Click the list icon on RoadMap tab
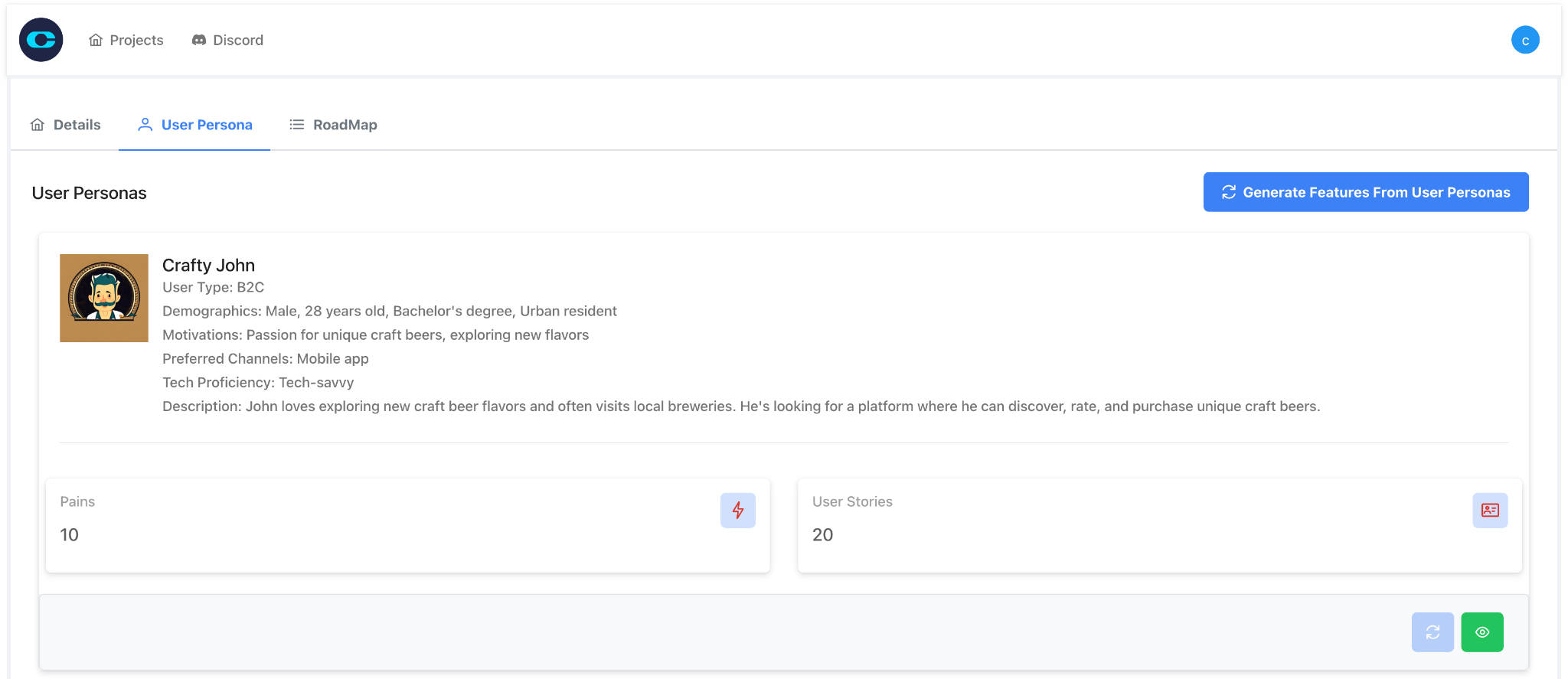1568x679 pixels. click(297, 125)
